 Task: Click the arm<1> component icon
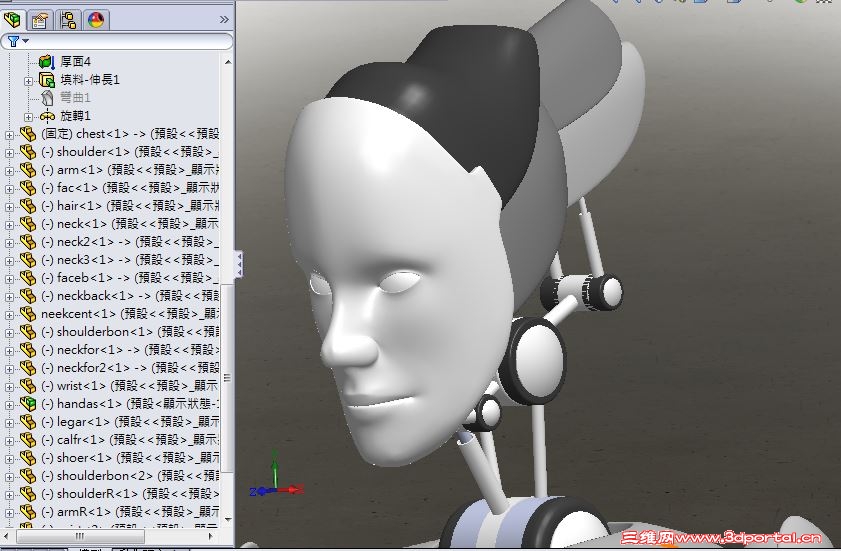click(x=27, y=170)
